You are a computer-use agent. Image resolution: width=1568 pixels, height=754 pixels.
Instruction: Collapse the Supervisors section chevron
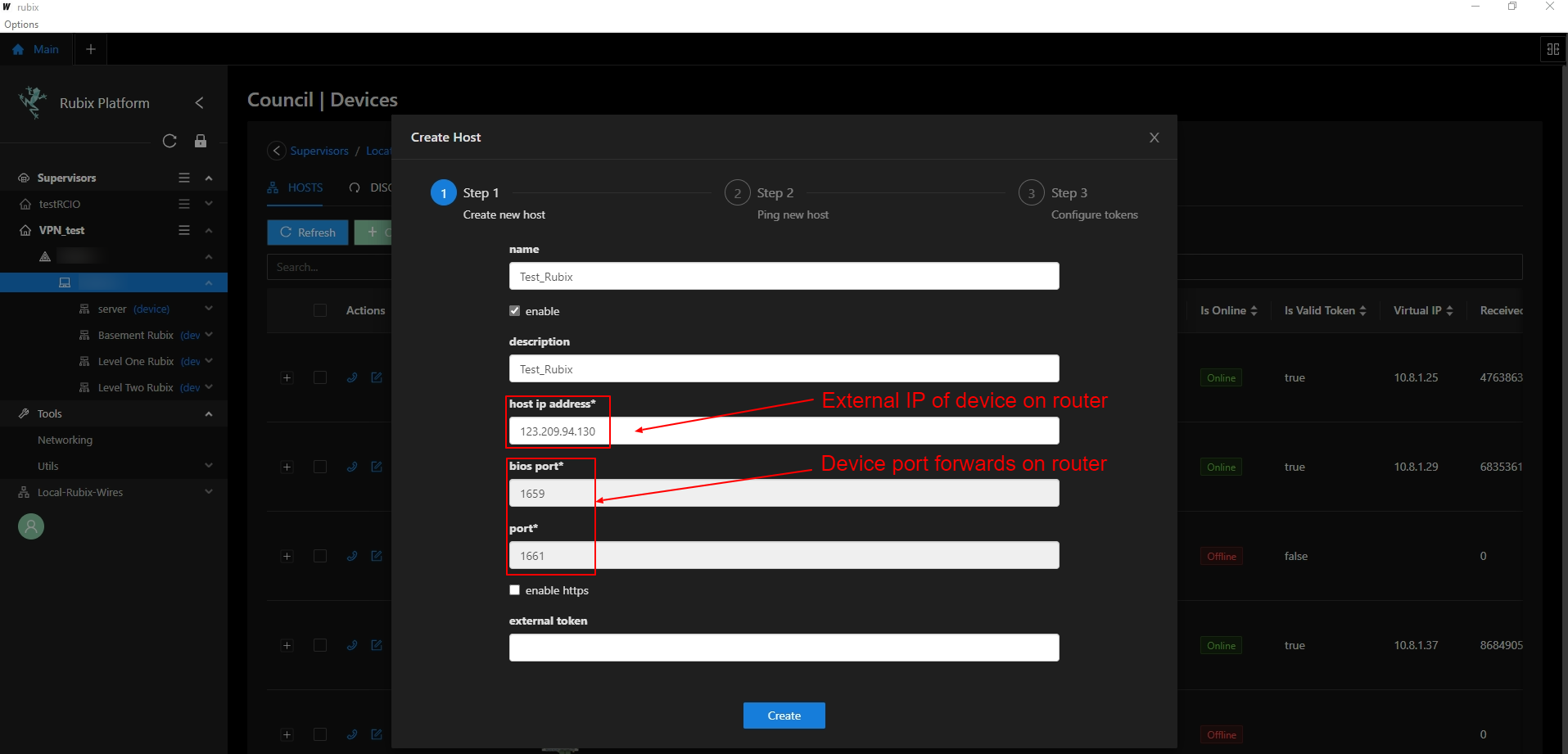[x=209, y=178]
